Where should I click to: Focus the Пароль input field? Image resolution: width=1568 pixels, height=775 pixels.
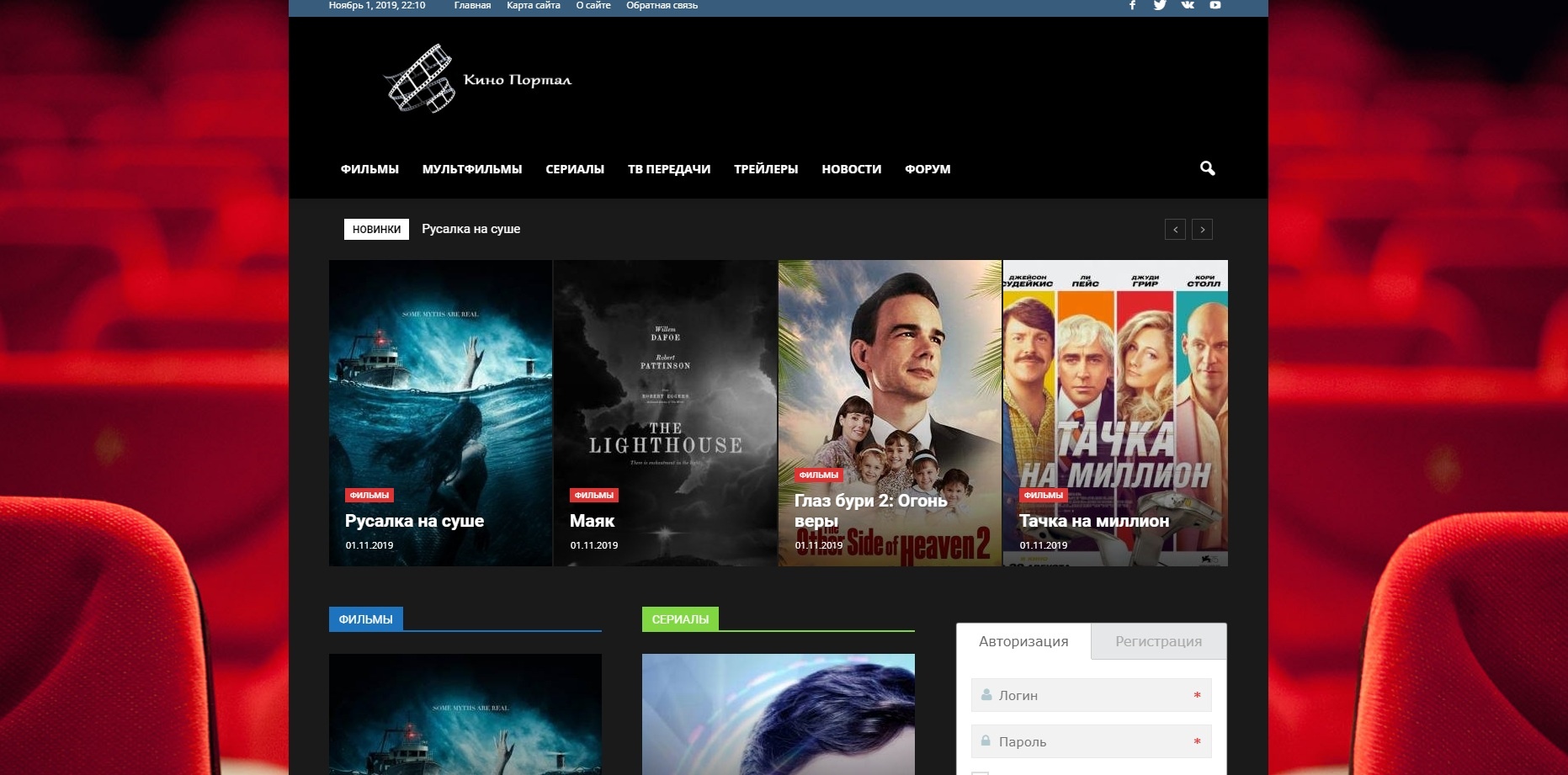(x=1091, y=741)
